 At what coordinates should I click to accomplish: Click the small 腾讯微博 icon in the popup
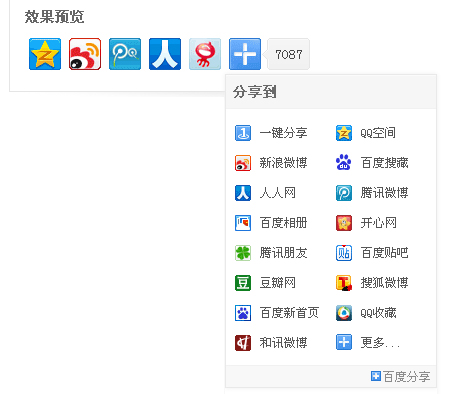(x=344, y=193)
